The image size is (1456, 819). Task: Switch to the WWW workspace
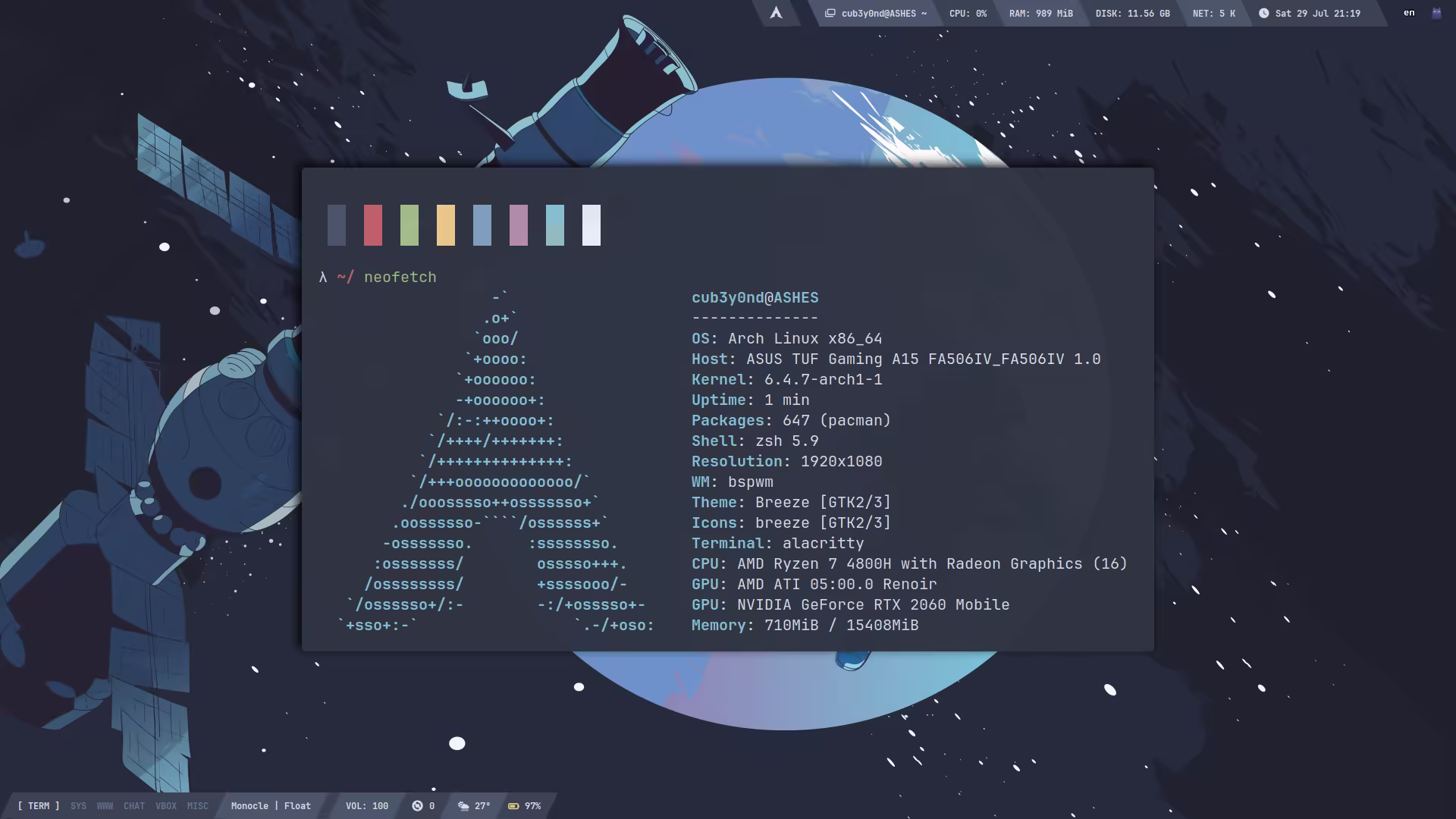(105, 805)
